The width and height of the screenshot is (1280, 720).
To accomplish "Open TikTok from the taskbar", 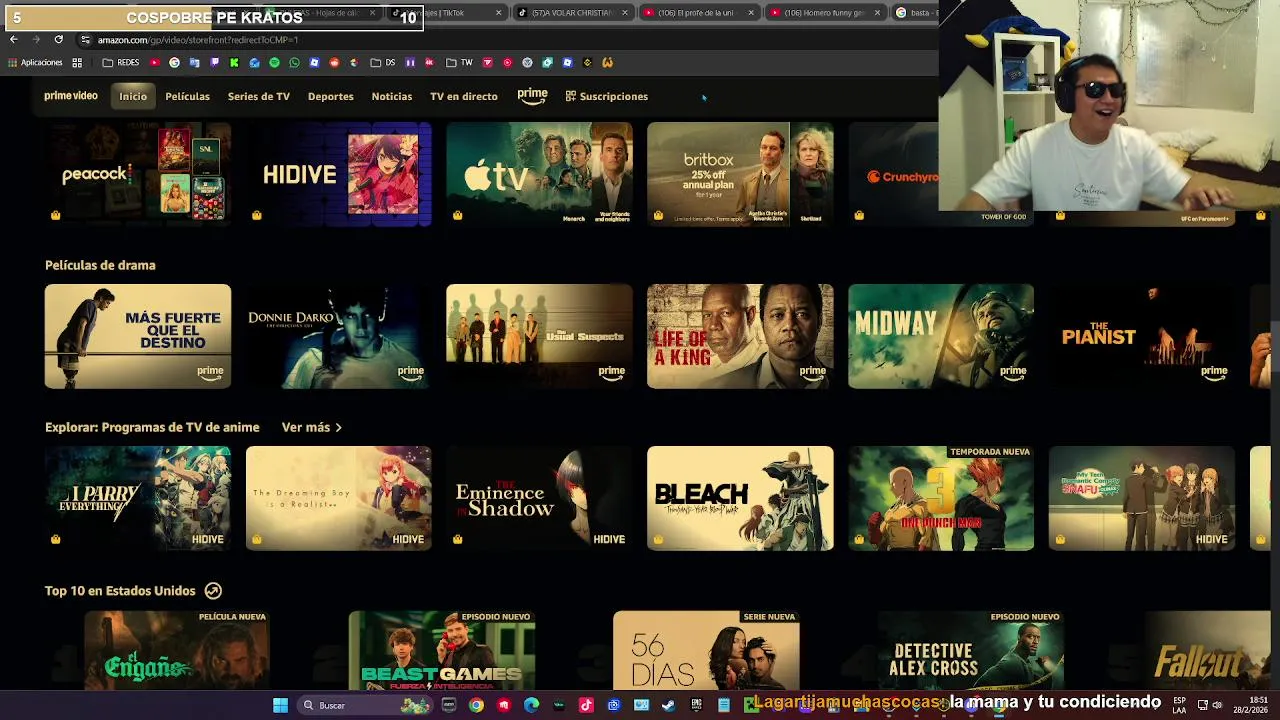I will [586, 705].
